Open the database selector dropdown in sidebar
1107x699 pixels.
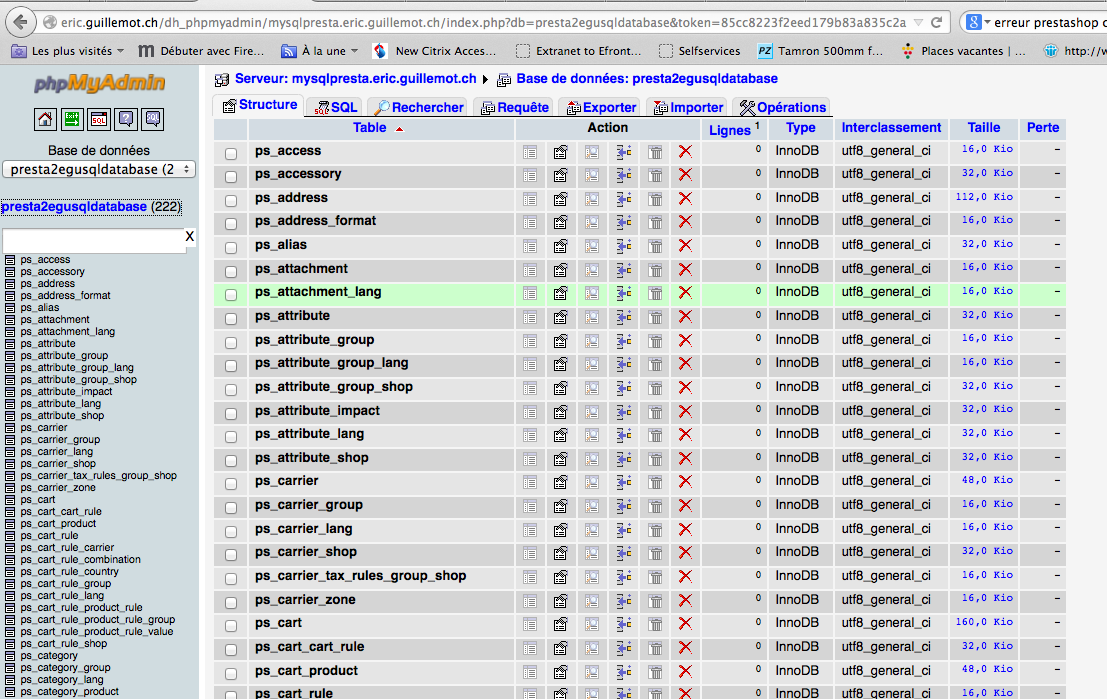[99, 169]
